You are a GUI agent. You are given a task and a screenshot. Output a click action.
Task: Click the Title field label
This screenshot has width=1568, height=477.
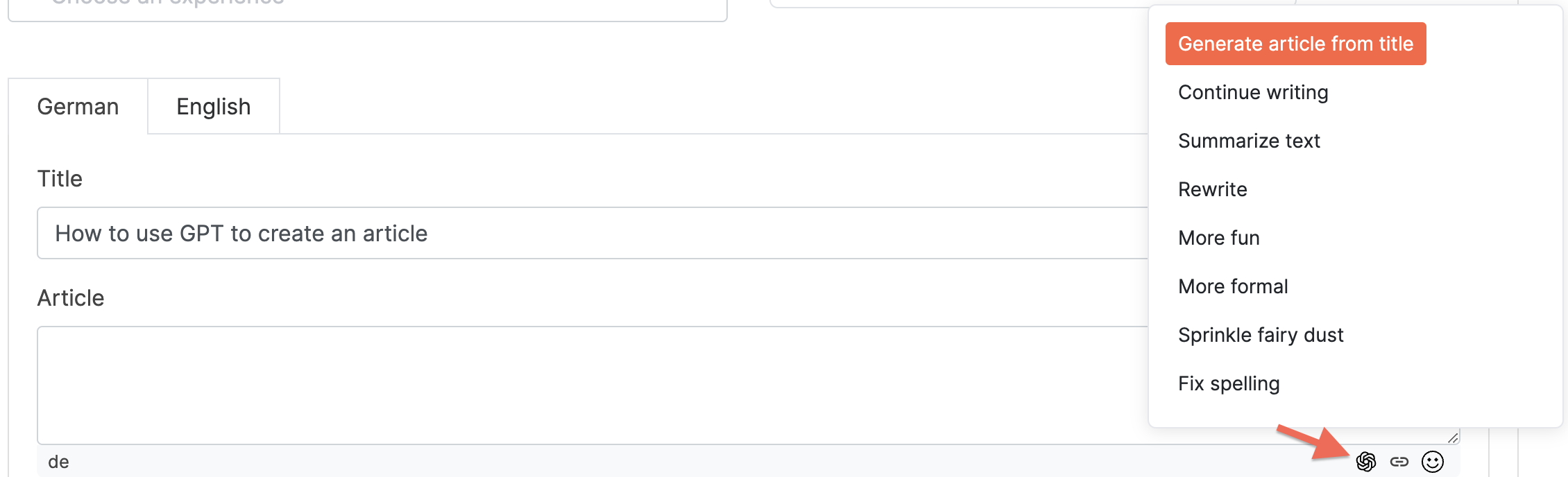(x=60, y=179)
